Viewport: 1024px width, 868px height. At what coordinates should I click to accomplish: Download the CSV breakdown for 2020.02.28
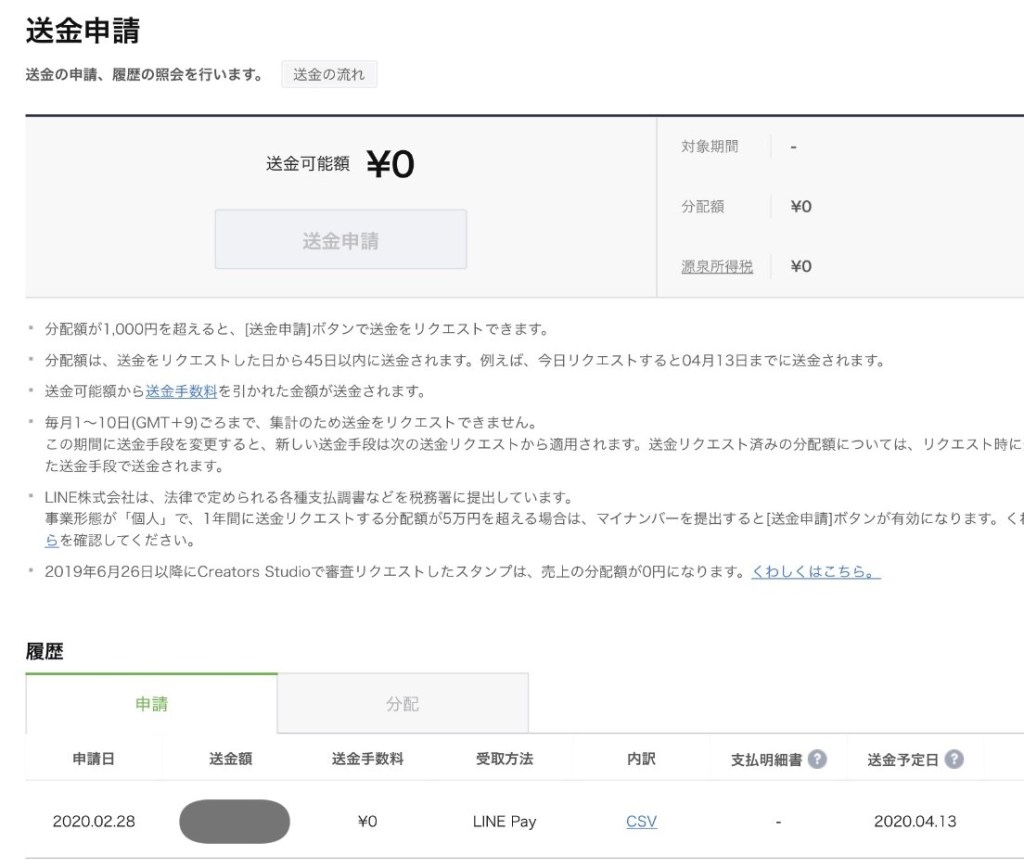(x=641, y=821)
